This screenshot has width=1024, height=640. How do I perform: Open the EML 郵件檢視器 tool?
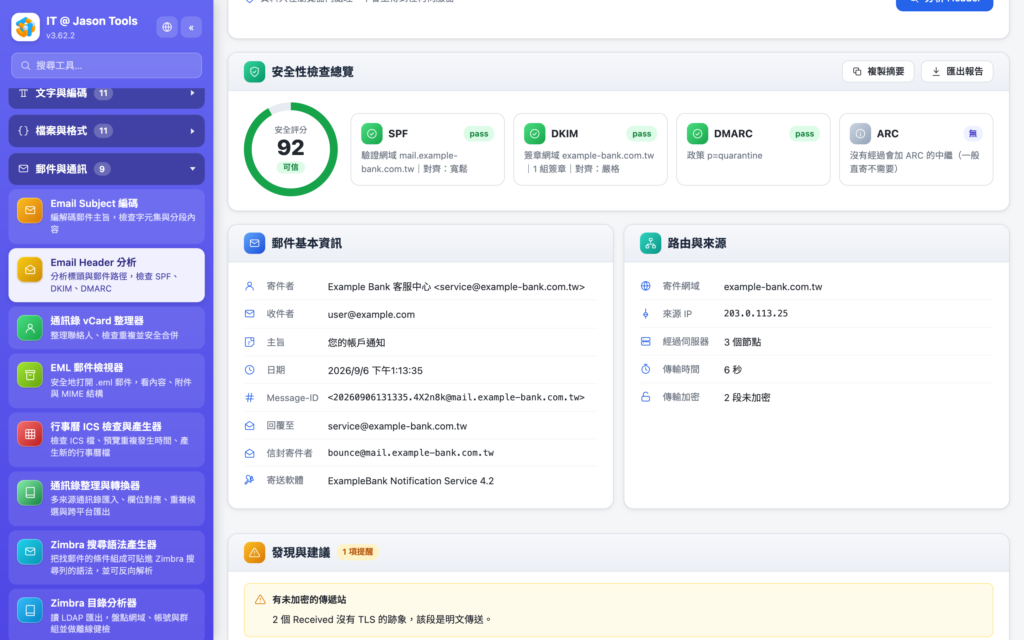pos(106,381)
